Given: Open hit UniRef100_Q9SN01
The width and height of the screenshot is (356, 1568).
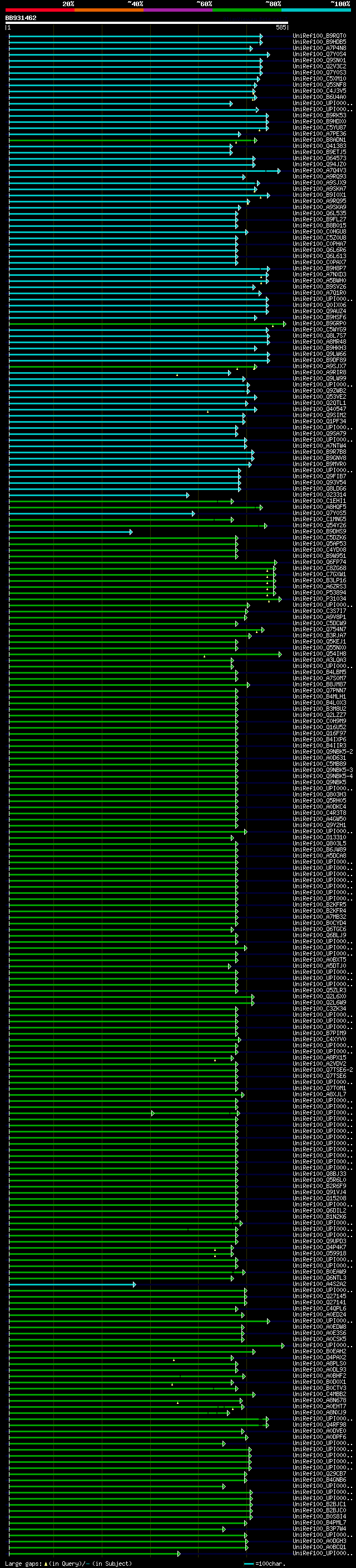Looking at the screenshot, I should [x=319, y=60].
